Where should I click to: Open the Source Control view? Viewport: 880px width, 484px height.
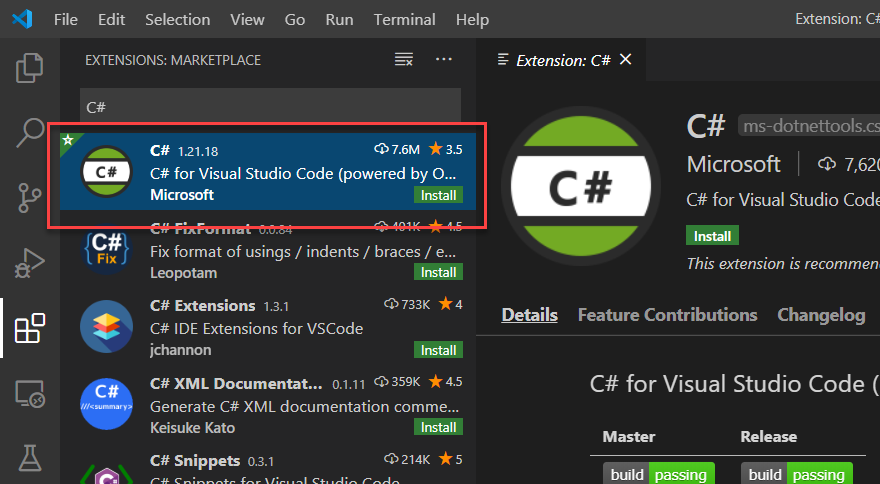tap(30, 197)
